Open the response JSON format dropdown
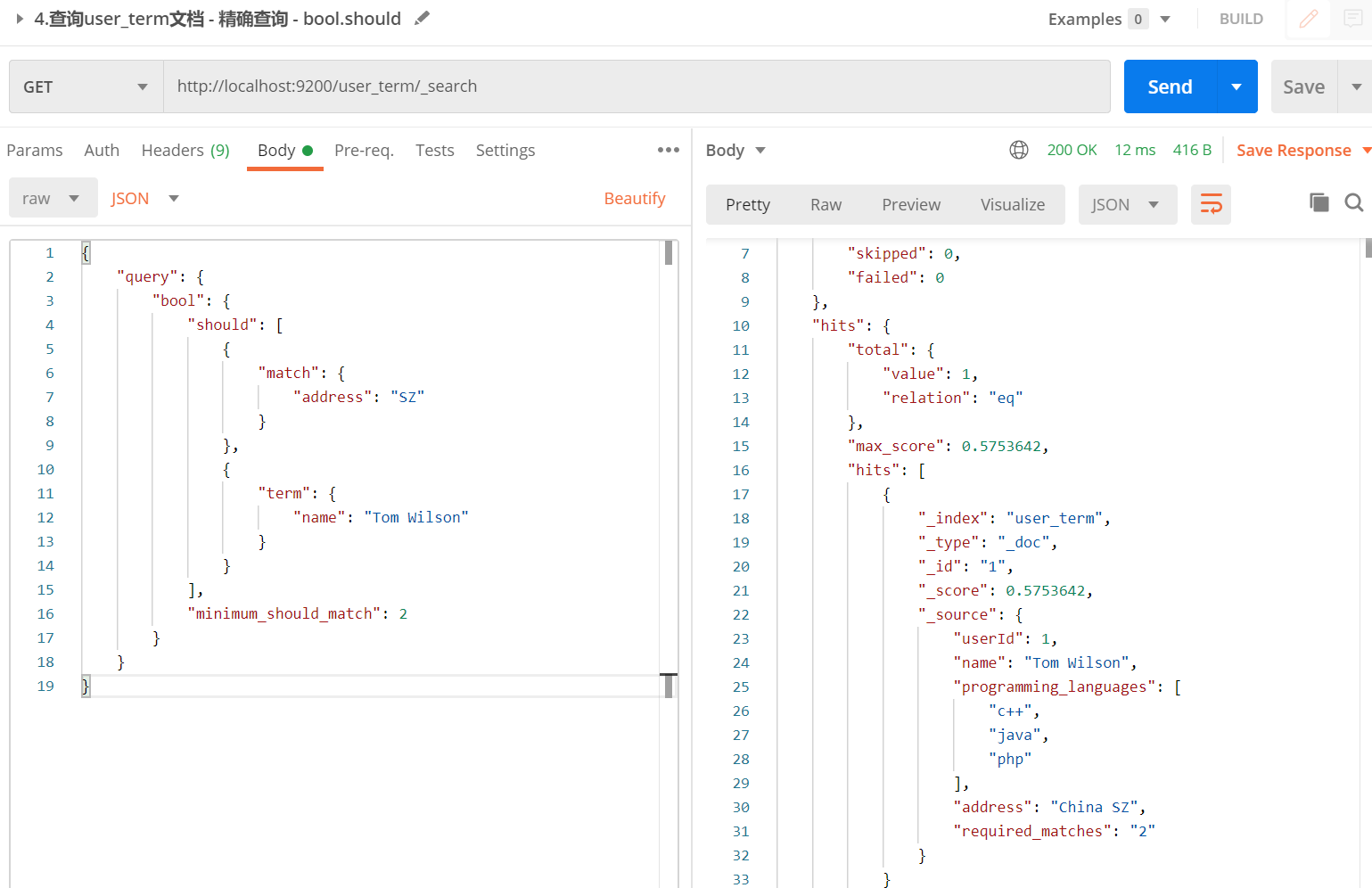1372x888 pixels. pyautogui.click(x=1128, y=205)
